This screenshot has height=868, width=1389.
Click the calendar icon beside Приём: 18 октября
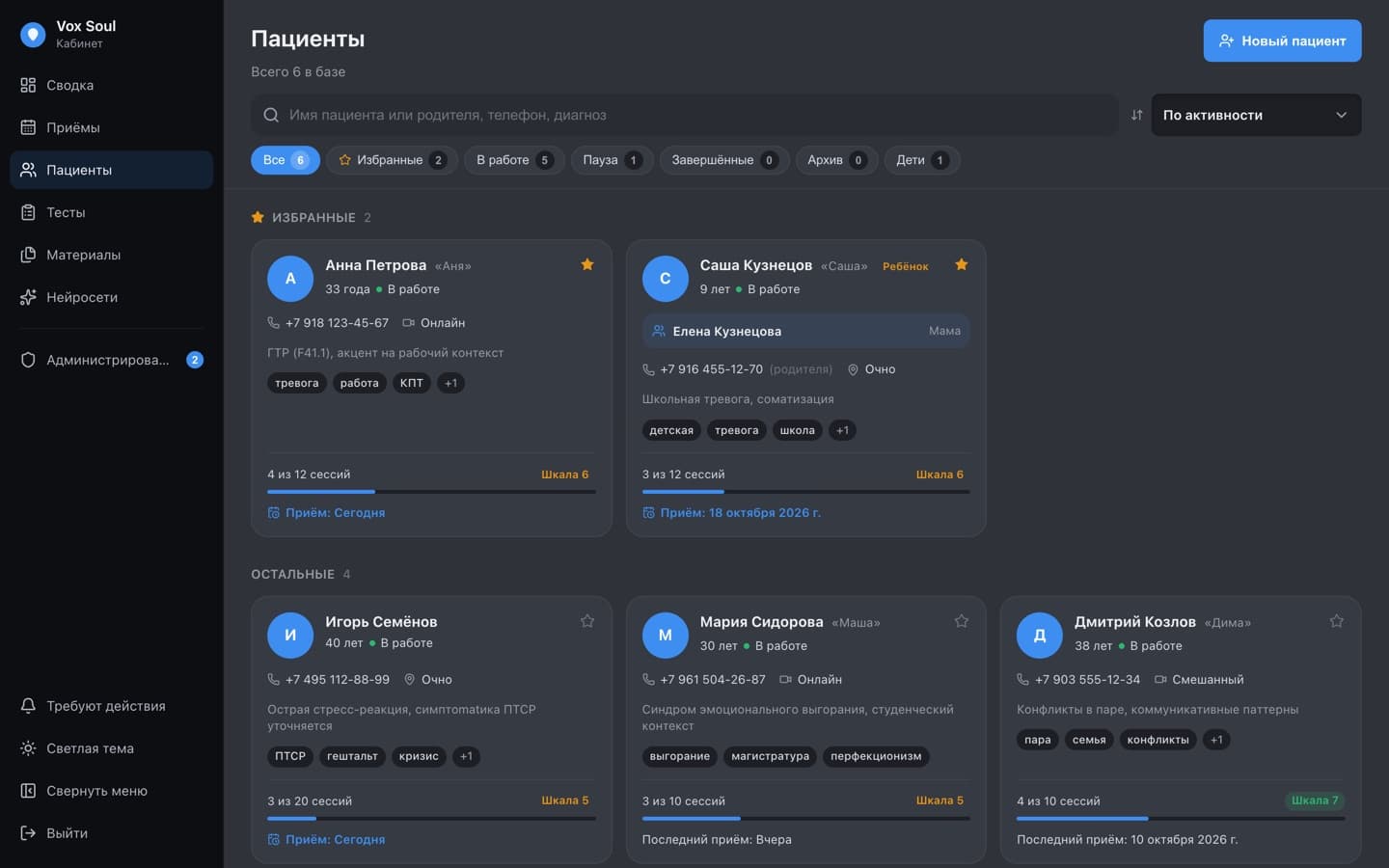pyautogui.click(x=648, y=513)
